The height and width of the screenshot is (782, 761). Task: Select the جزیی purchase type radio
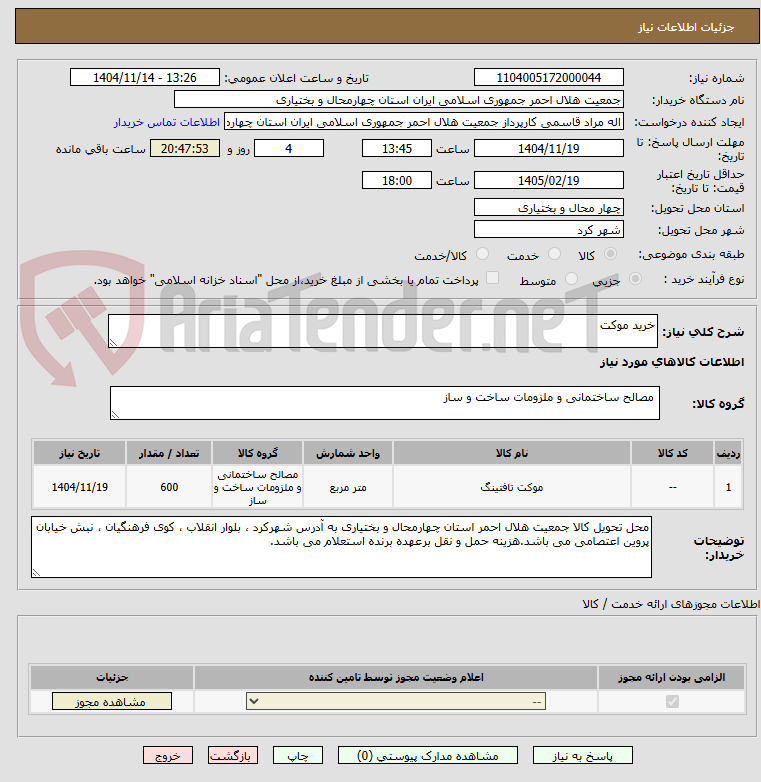click(635, 279)
